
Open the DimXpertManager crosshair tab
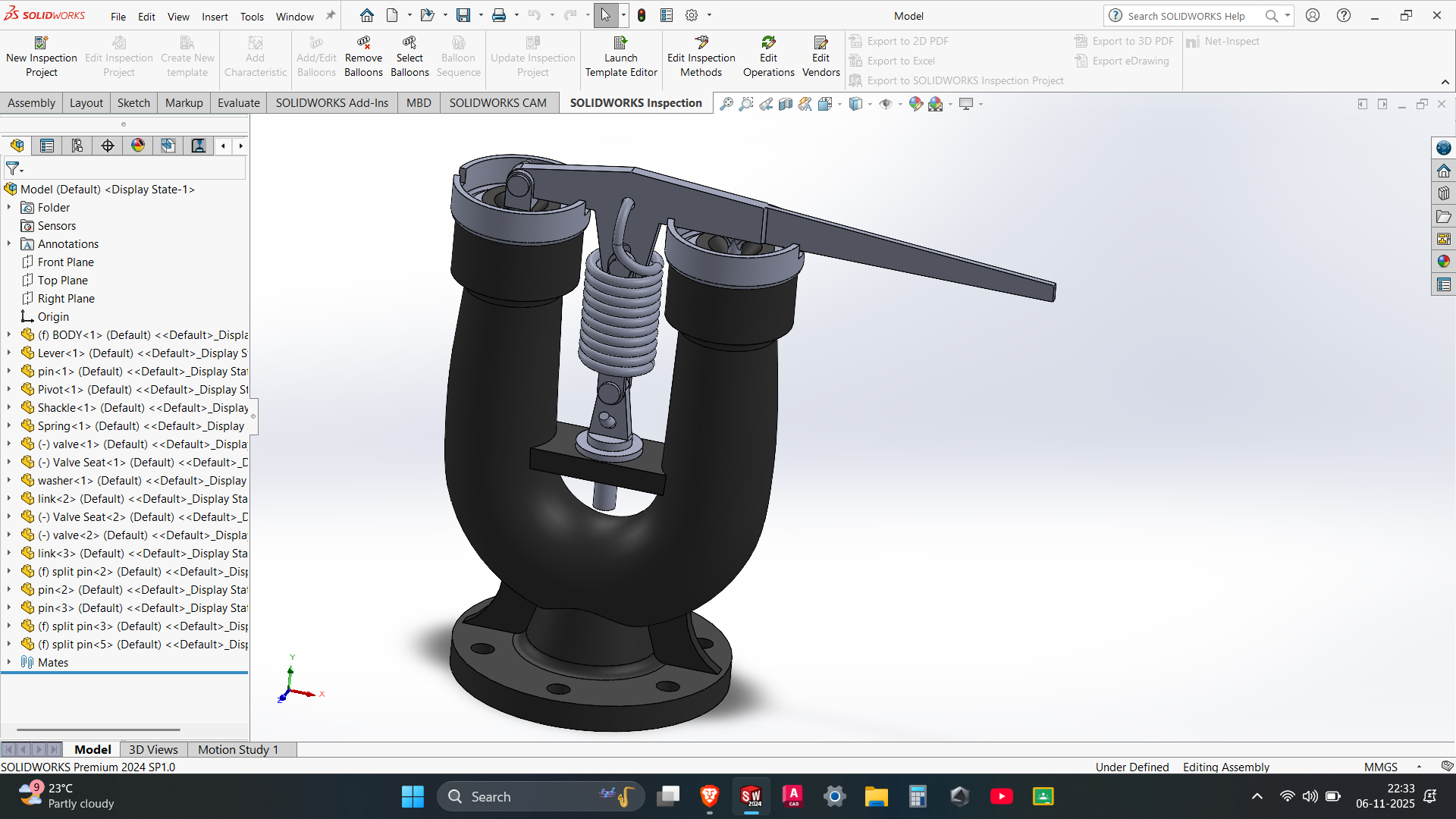pyautogui.click(x=108, y=146)
